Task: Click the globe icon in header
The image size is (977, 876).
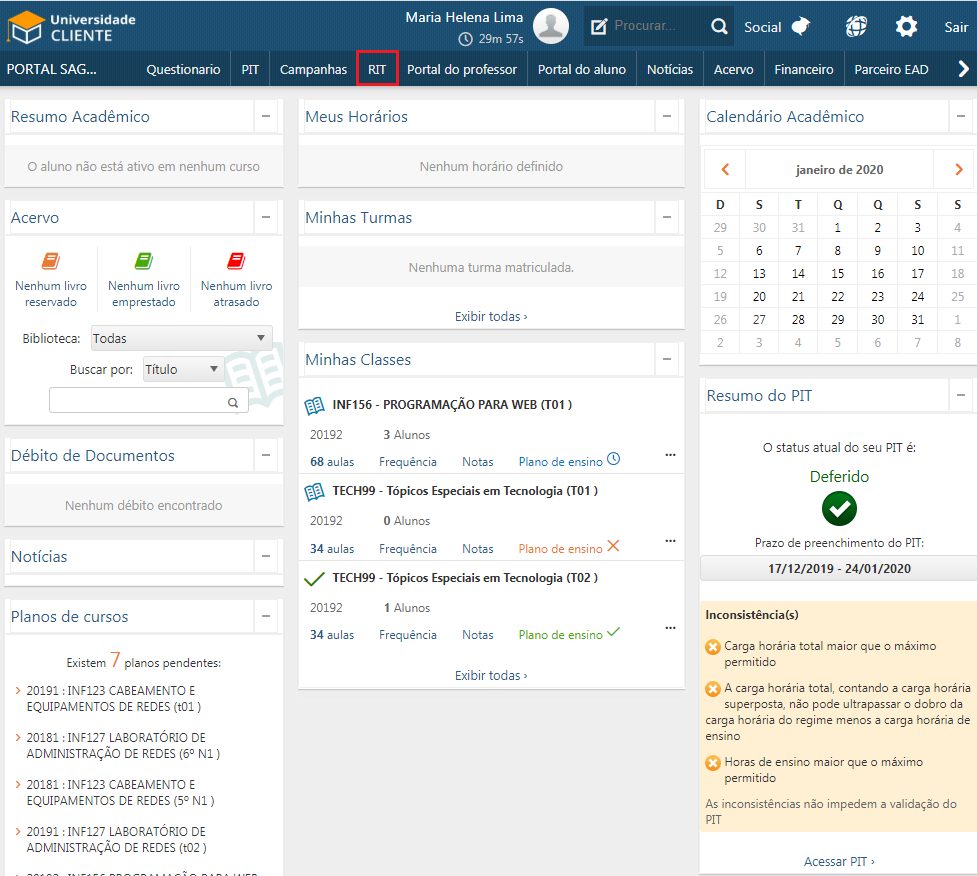Action: [856, 27]
